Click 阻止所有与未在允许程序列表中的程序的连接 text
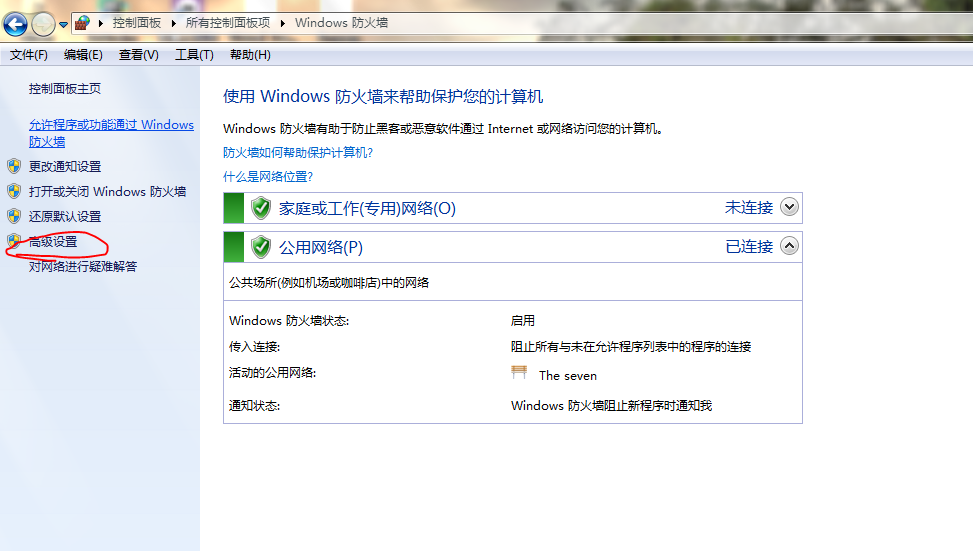973x551 pixels. click(x=631, y=347)
